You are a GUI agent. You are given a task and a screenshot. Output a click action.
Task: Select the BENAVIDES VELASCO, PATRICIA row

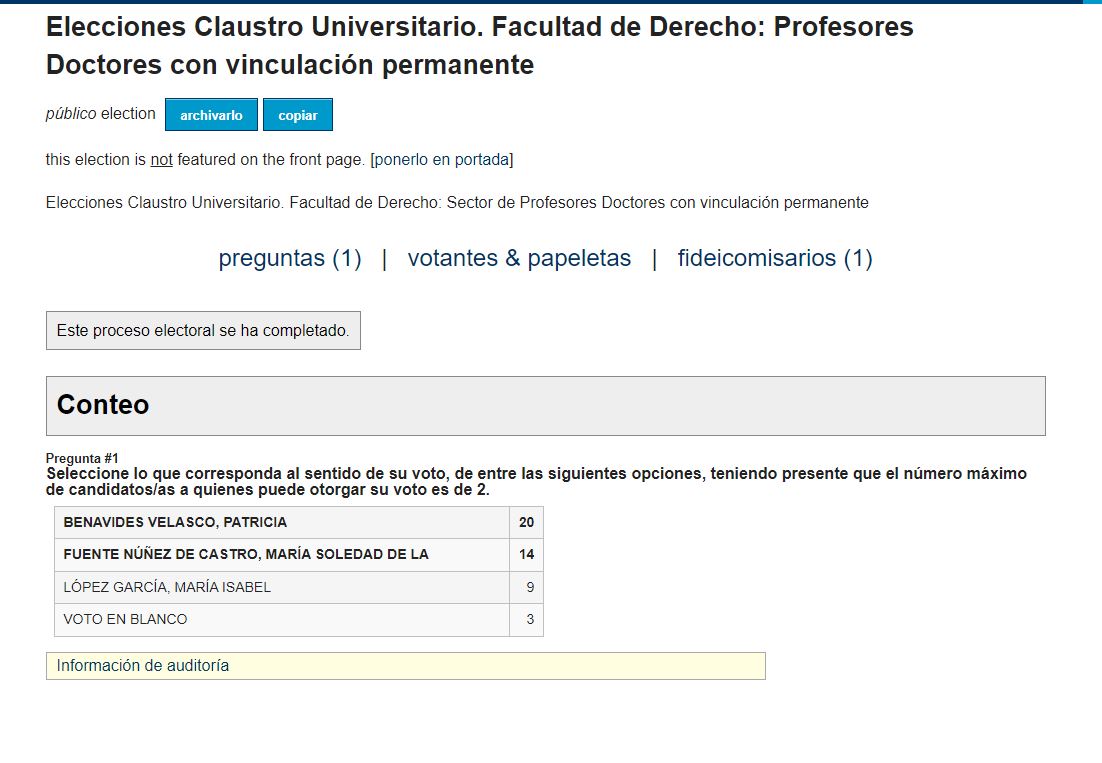[299, 523]
